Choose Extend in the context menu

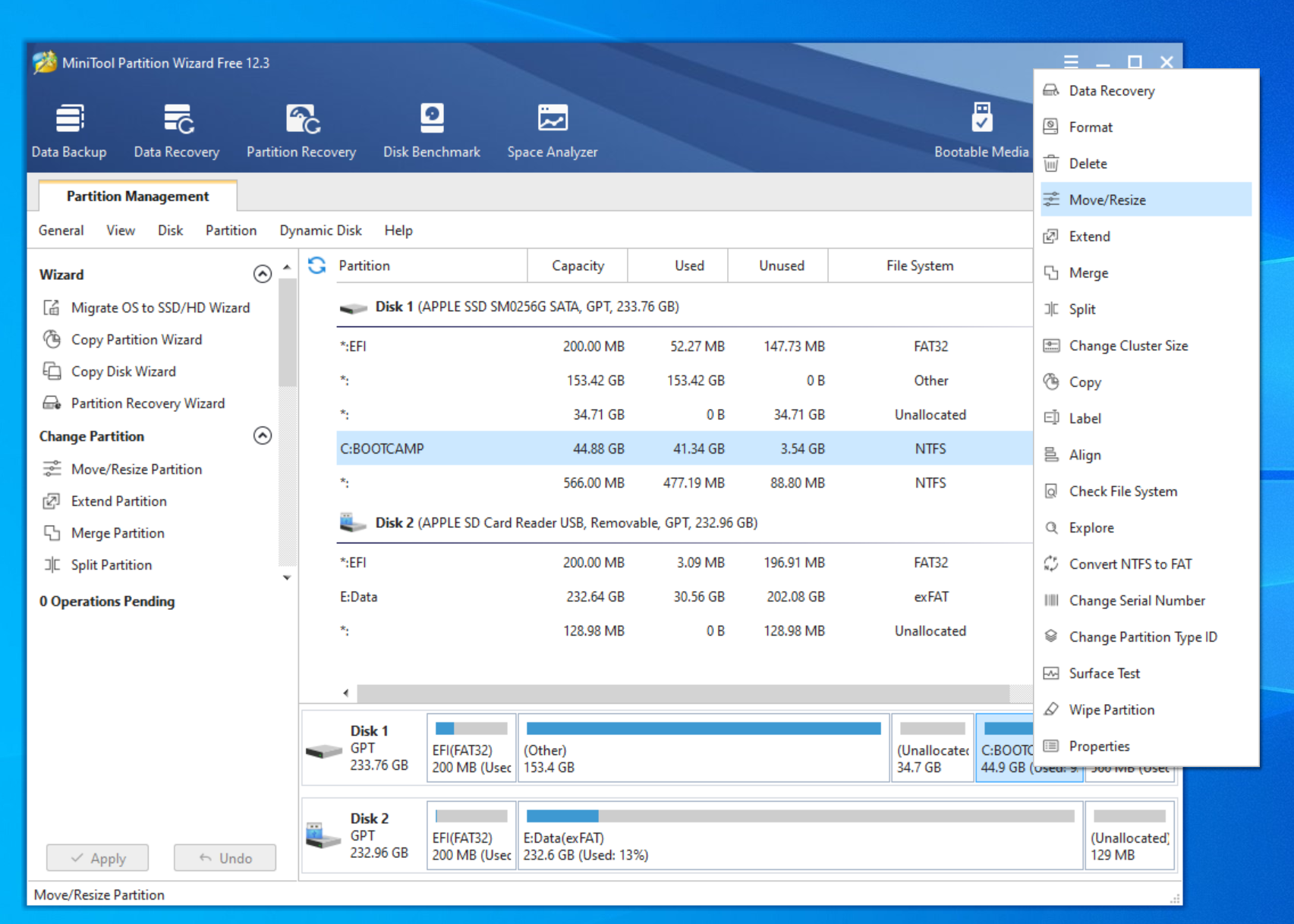pos(1146,237)
